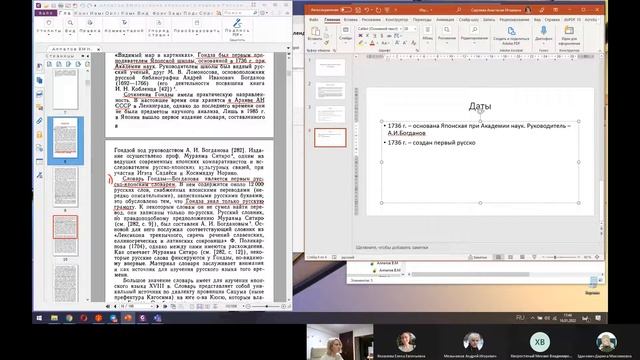Switch to normal view icon in PowerPoint status bar
640x360 pixels.
point(498,257)
